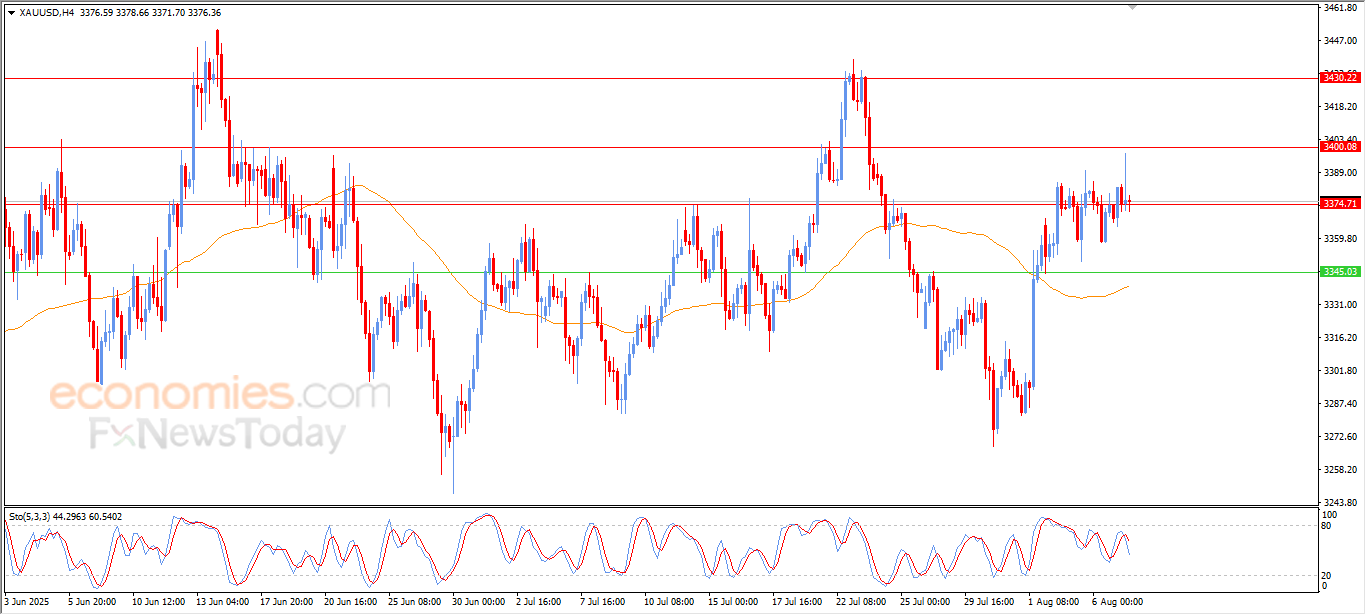Click the 1 Aug 08:00 time label
The height and width of the screenshot is (615, 1366).
click(x=1054, y=602)
